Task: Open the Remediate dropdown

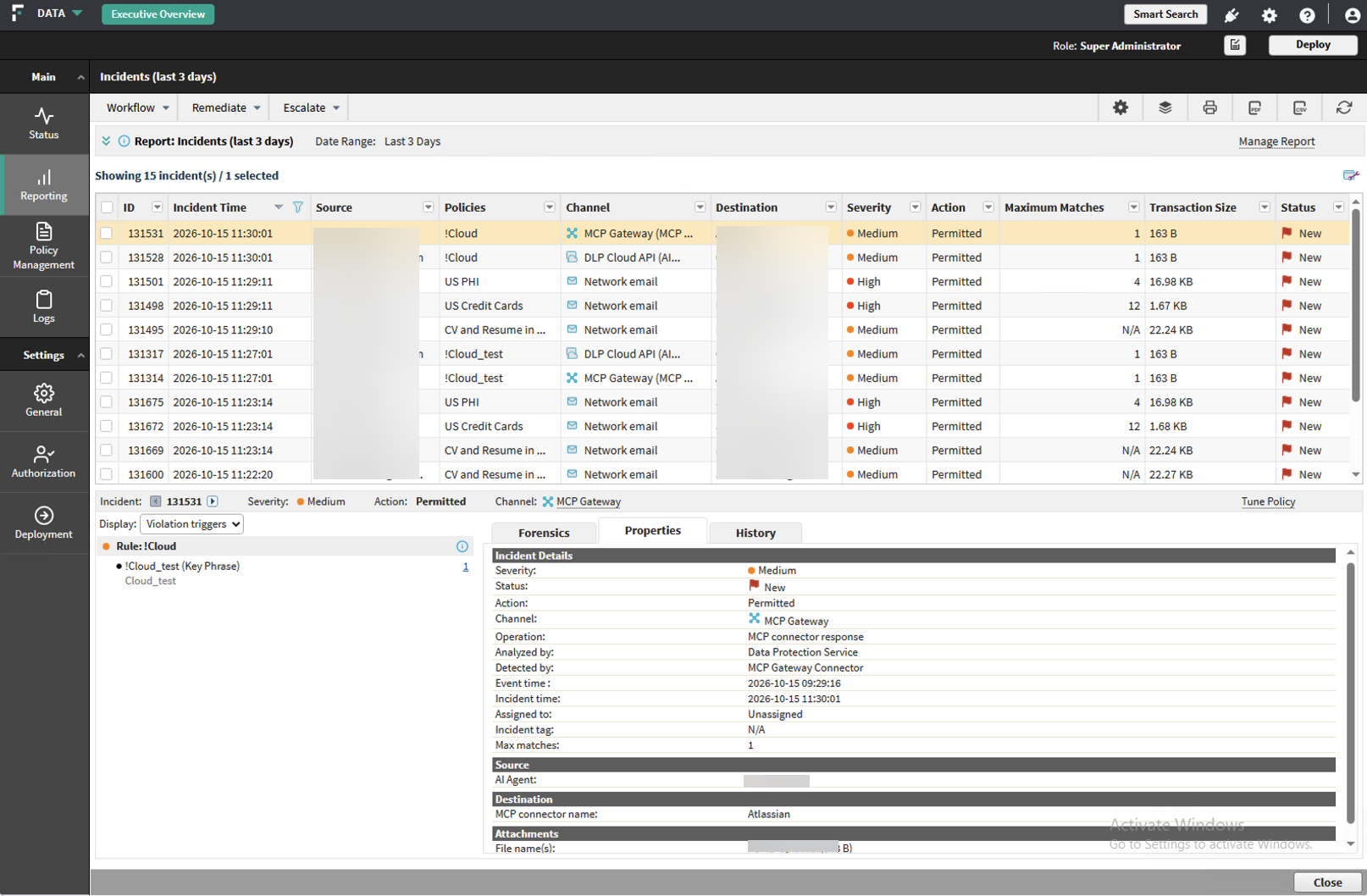Action: [225, 108]
